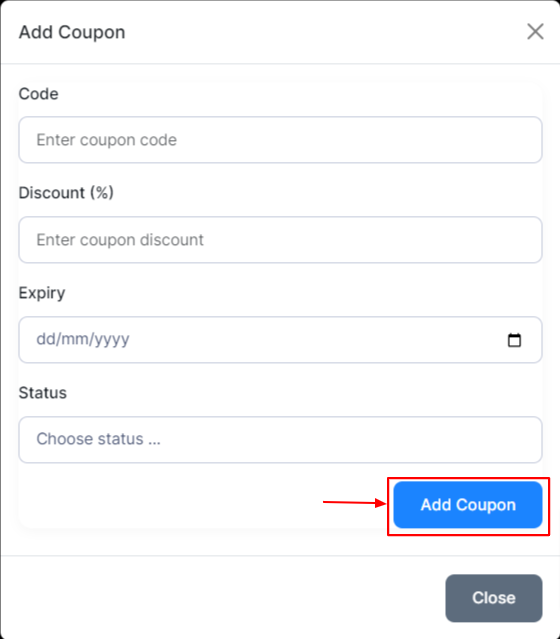
Task: Open the calendar picker icon in Expiry
Action: tap(514, 339)
